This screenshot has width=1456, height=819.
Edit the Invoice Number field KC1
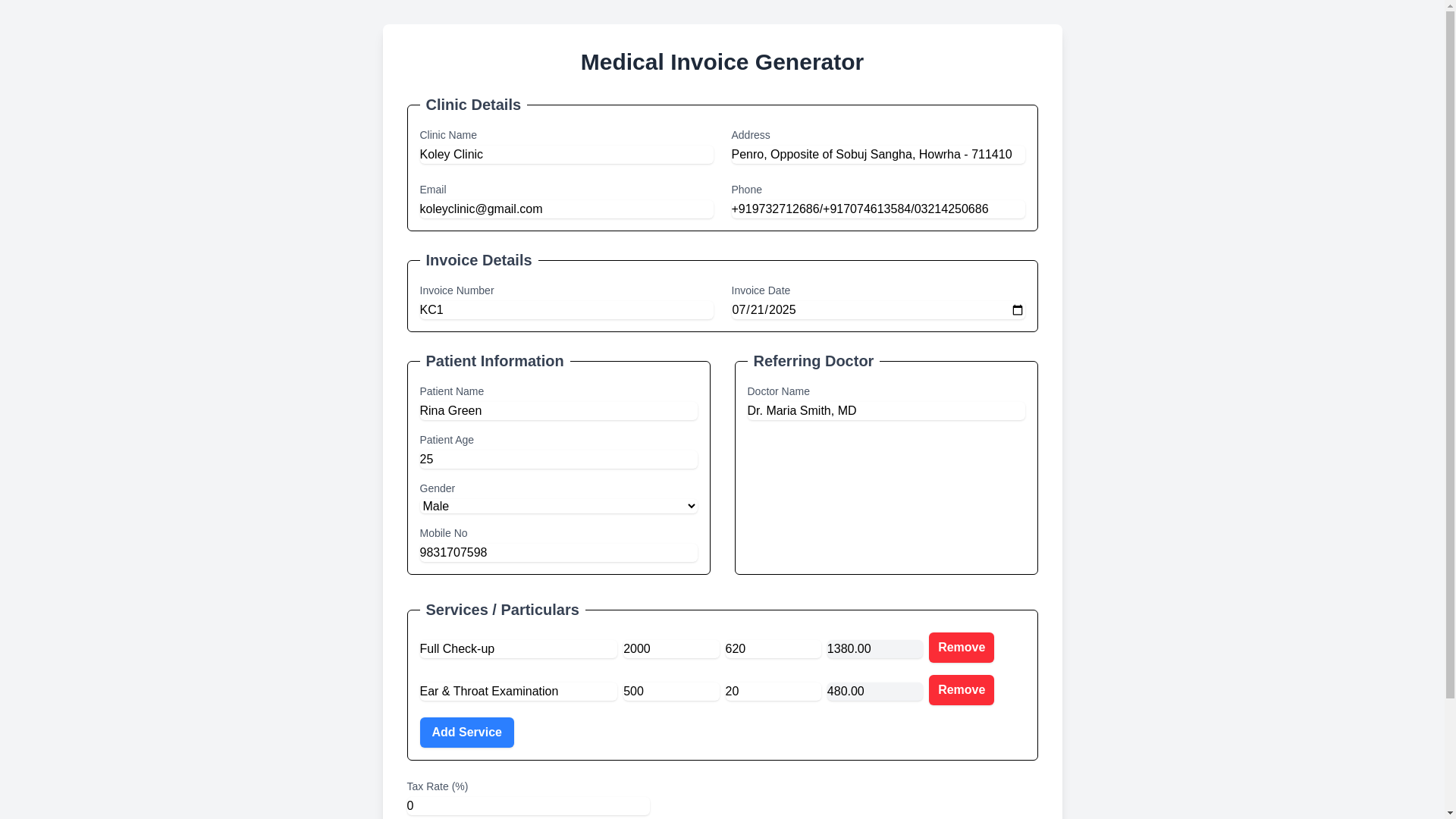click(x=566, y=310)
